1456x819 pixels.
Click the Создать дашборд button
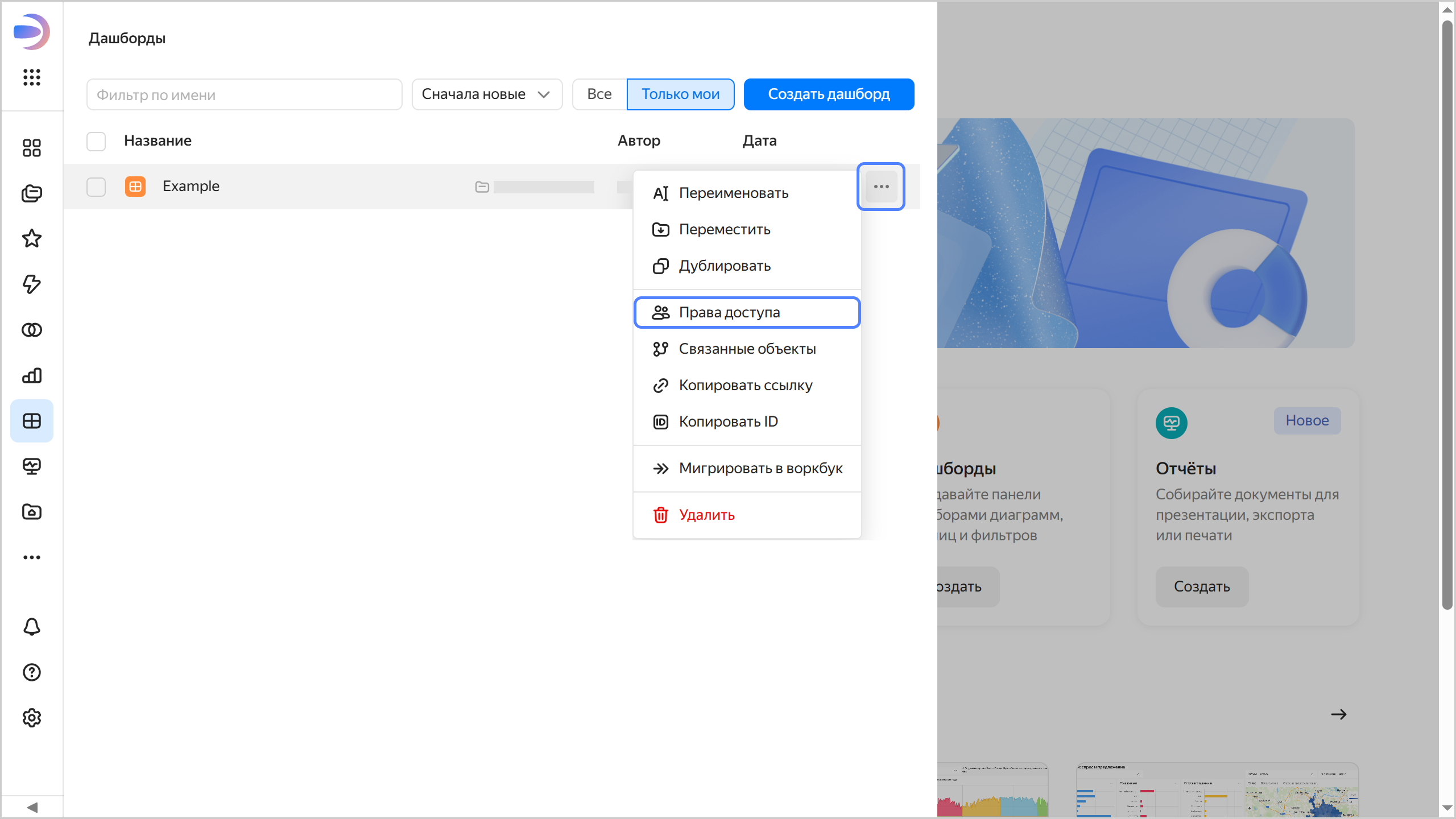coord(829,94)
